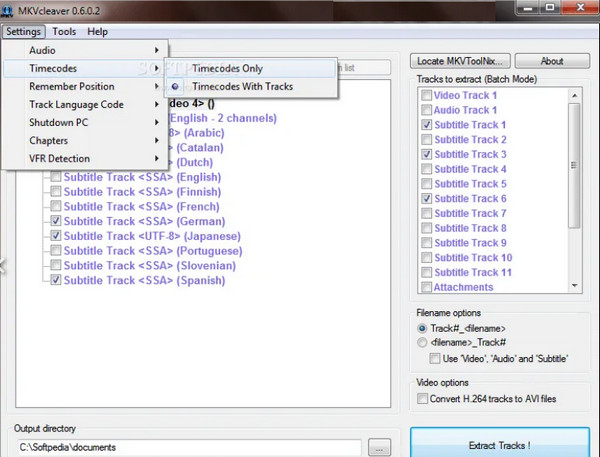
Task: Select the <filename>_Track# radio option
Action: (422, 342)
